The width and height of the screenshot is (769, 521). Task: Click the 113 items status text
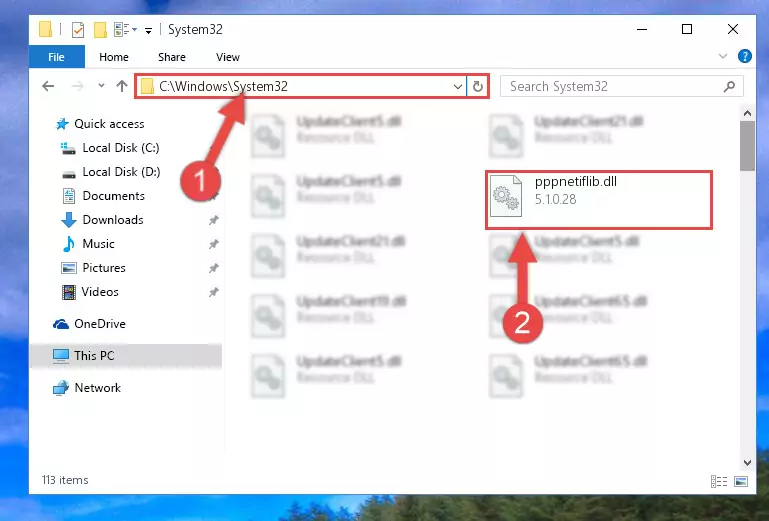tap(65, 480)
